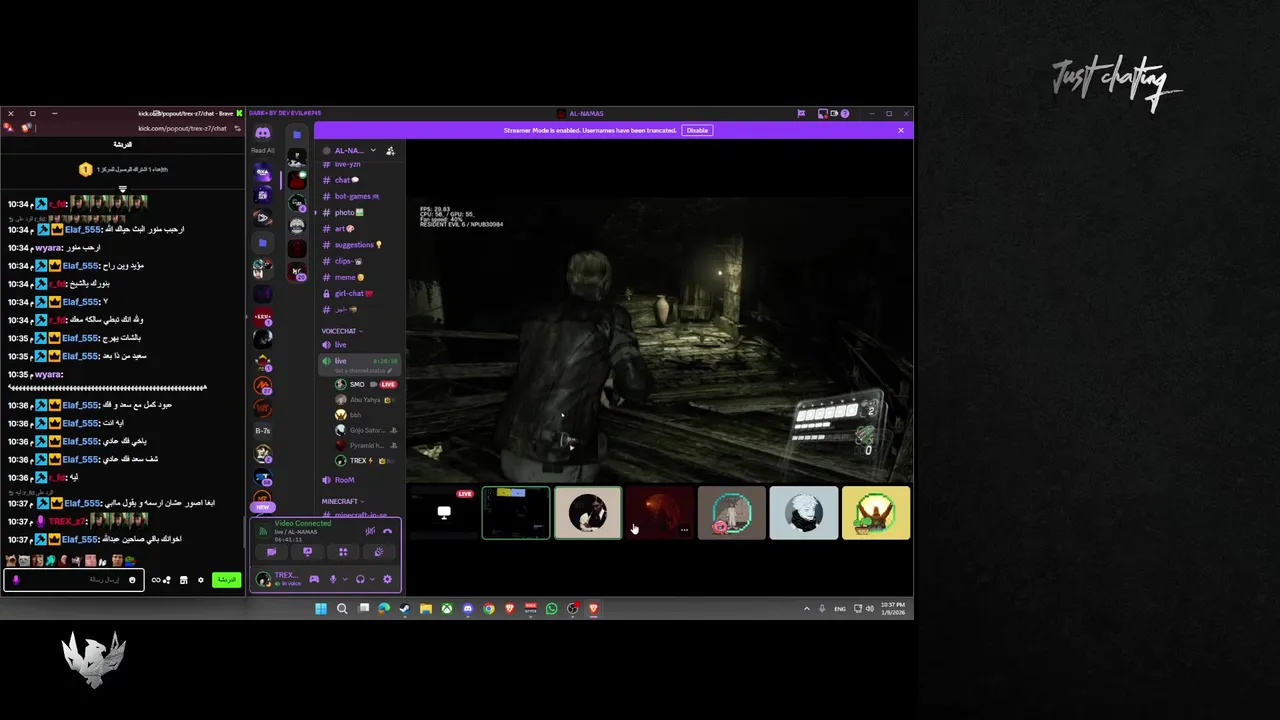
Task: Open output device dropdown beside headphones
Action: tap(372, 579)
